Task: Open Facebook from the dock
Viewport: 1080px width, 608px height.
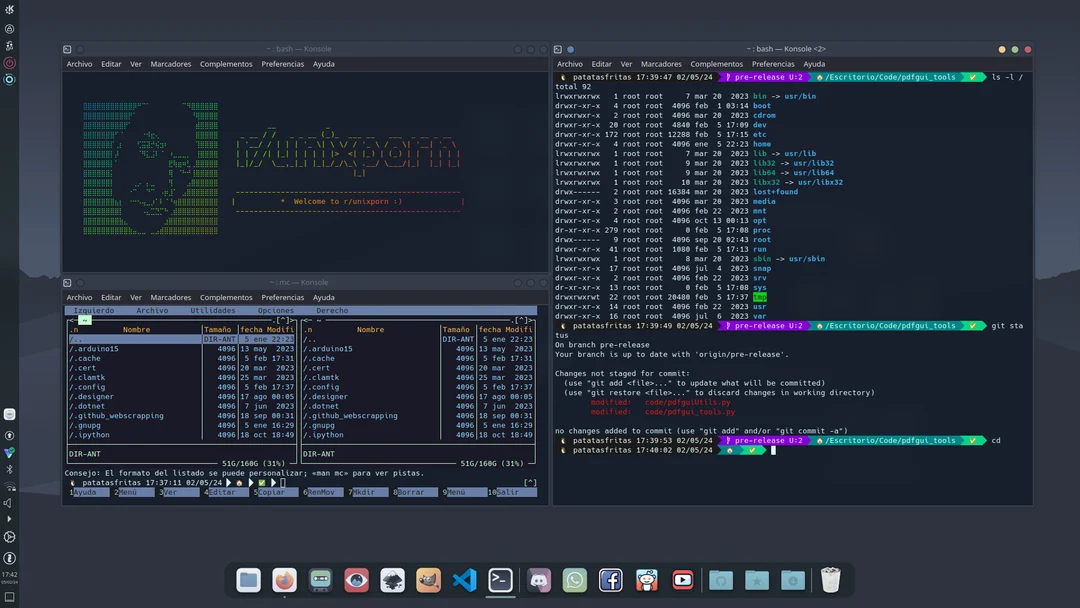Action: 611,580
